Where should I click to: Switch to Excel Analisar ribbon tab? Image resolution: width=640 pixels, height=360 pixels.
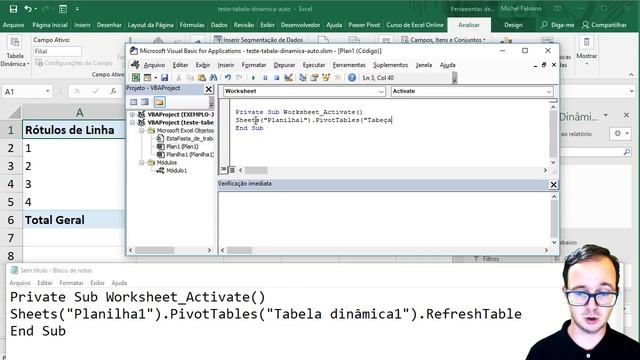[x=469, y=25]
